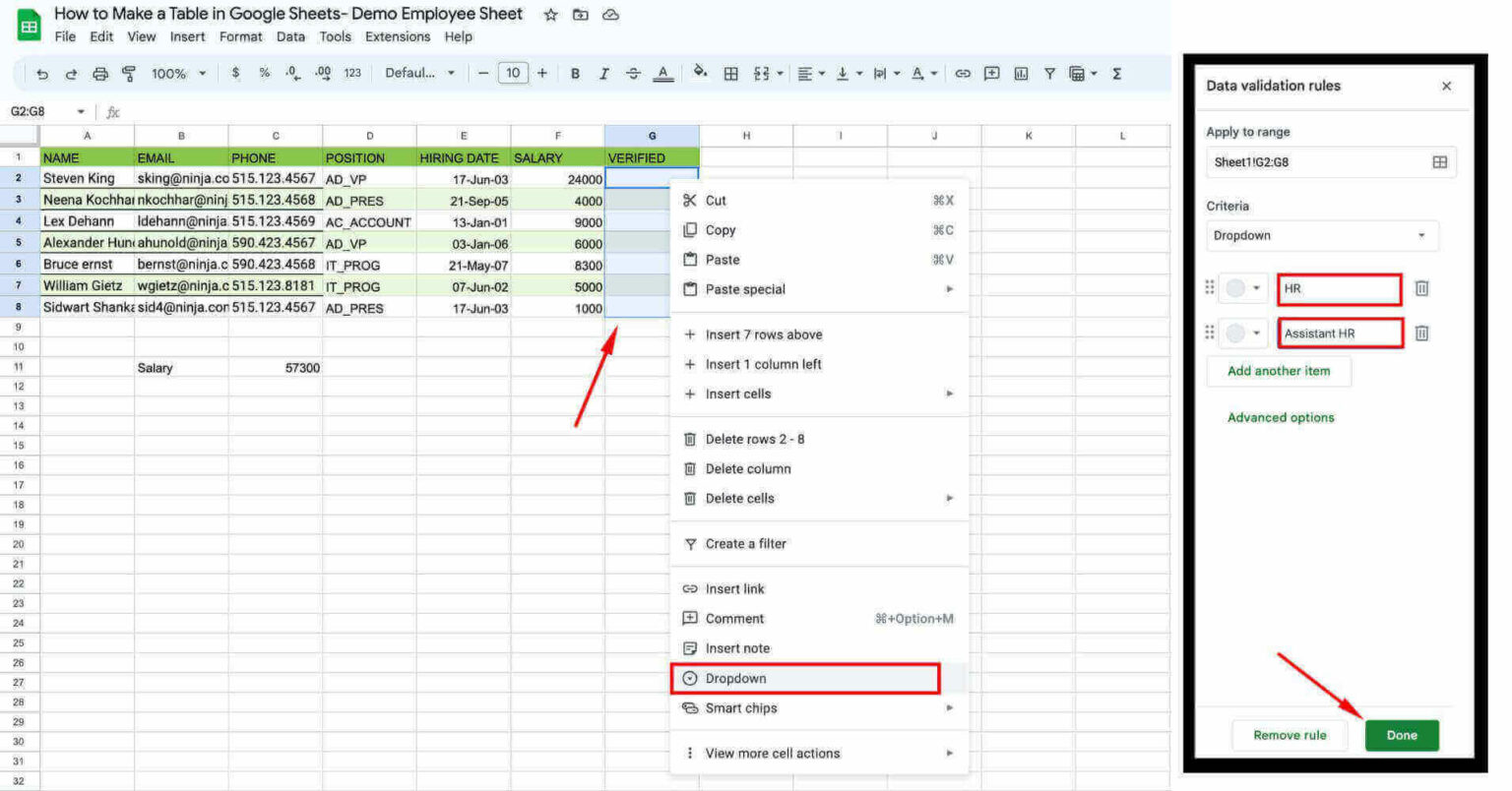Open the Functions (Σ) menu
The width and height of the screenshot is (1512, 791).
point(1116,73)
